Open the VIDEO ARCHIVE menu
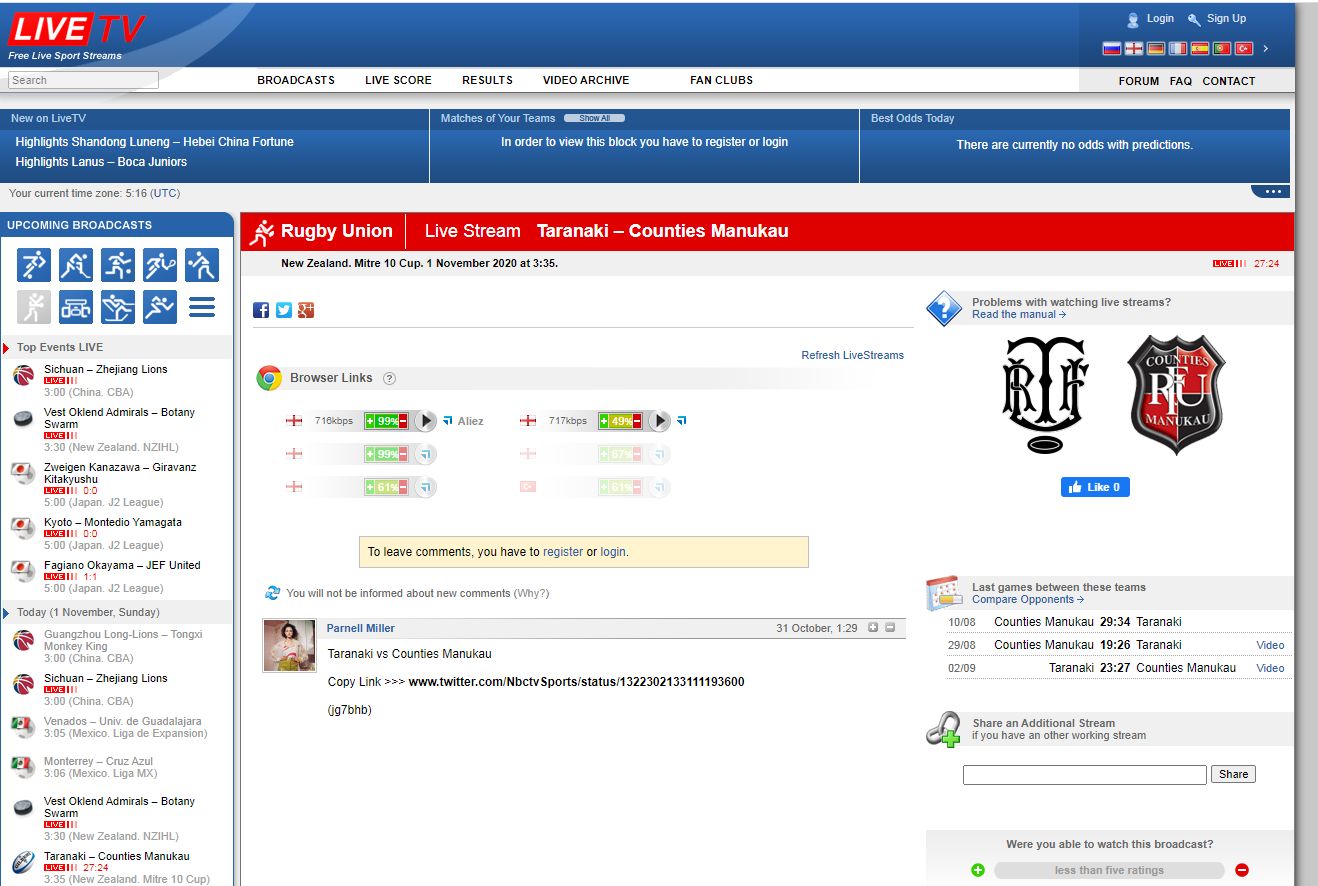 coord(586,80)
